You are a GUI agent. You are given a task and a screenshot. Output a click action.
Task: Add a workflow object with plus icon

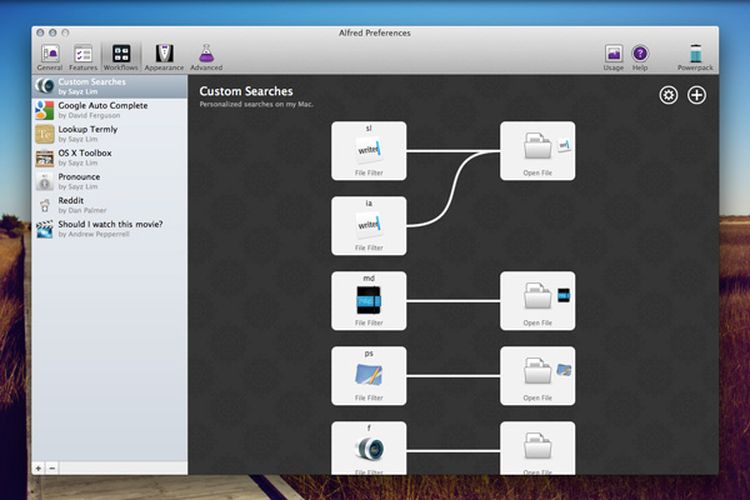[697, 95]
